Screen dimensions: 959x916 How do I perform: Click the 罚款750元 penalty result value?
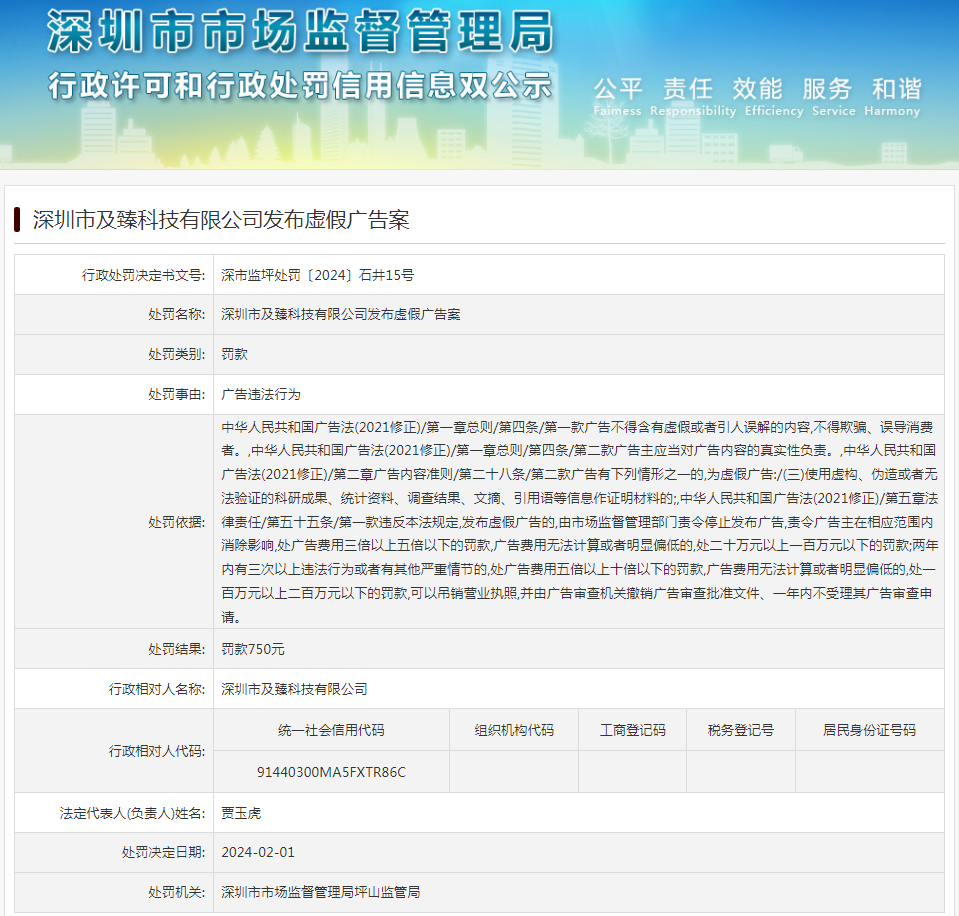coord(253,649)
